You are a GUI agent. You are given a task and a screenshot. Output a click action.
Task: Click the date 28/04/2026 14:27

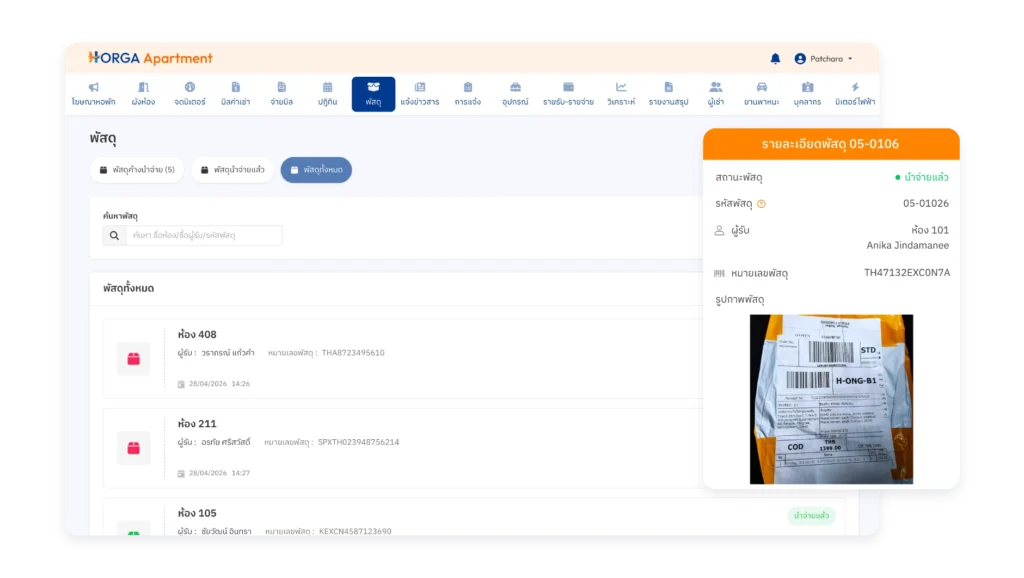pos(219,474)
